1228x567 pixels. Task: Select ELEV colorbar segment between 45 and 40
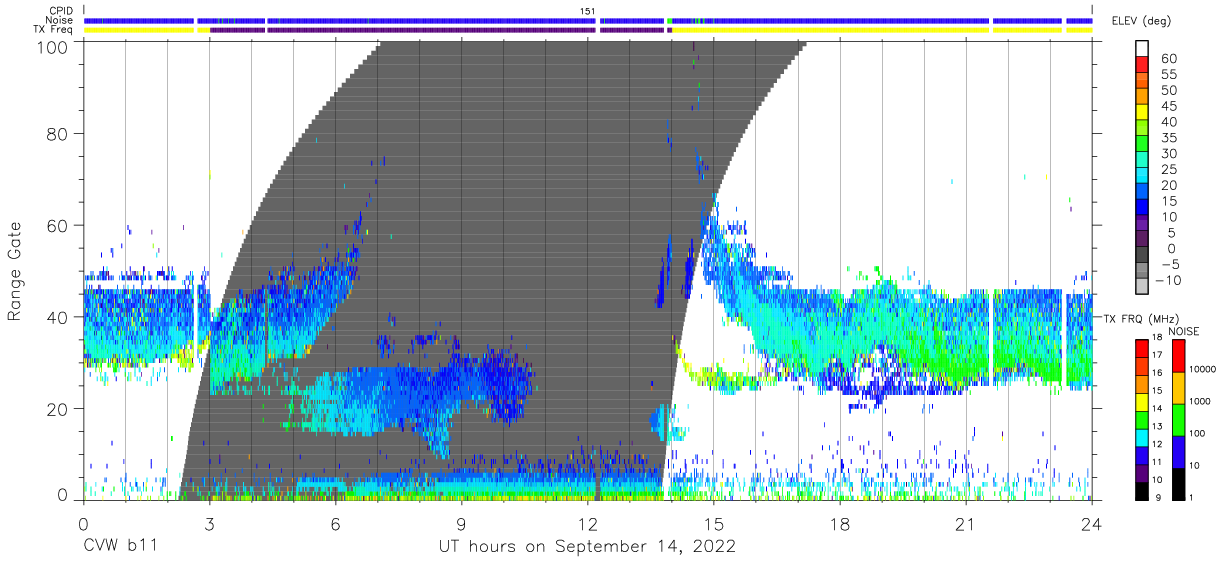pyautogui.click(x=1142, y=114)
